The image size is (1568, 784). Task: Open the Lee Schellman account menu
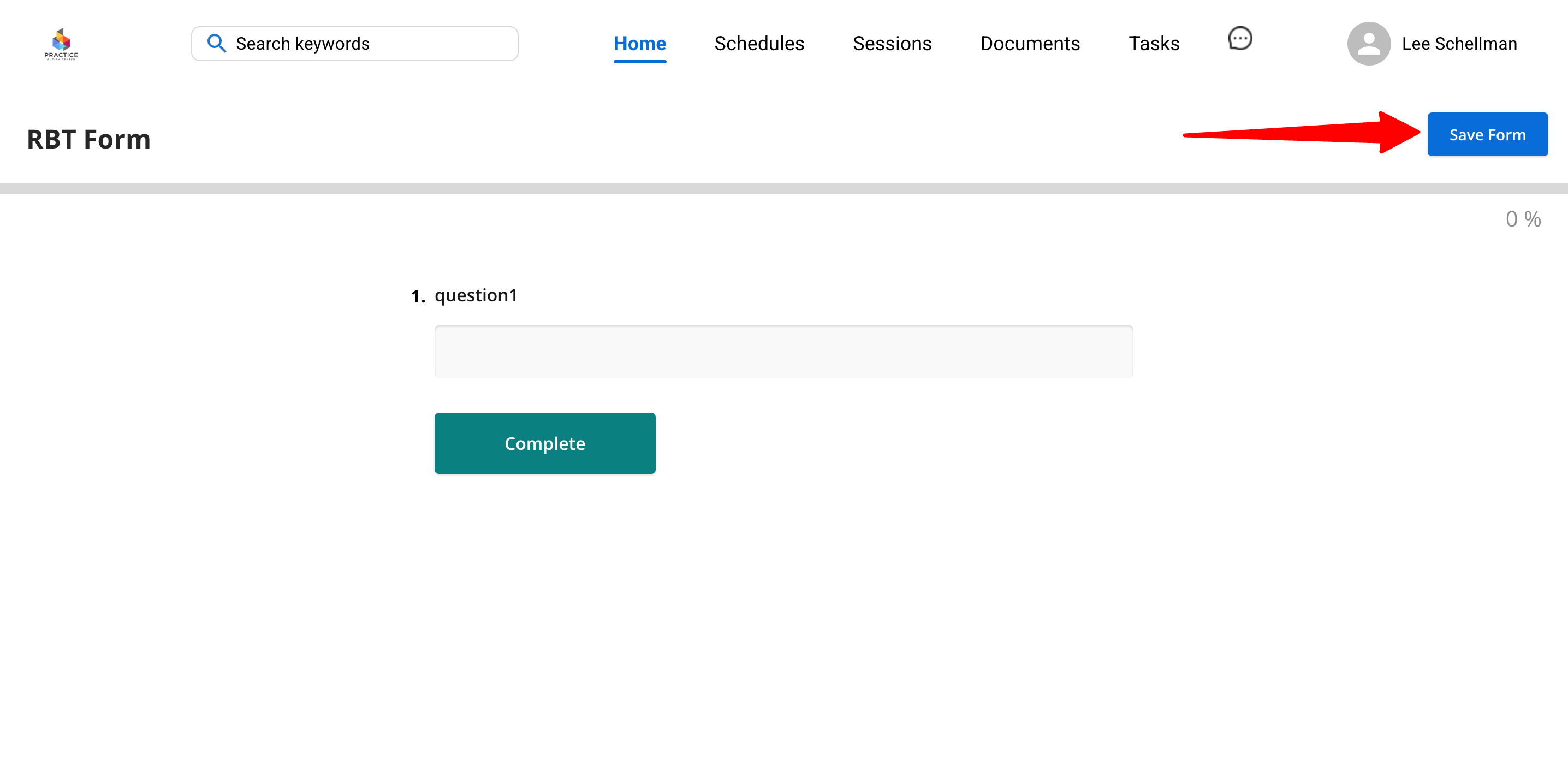click(x=1458, y=44)
